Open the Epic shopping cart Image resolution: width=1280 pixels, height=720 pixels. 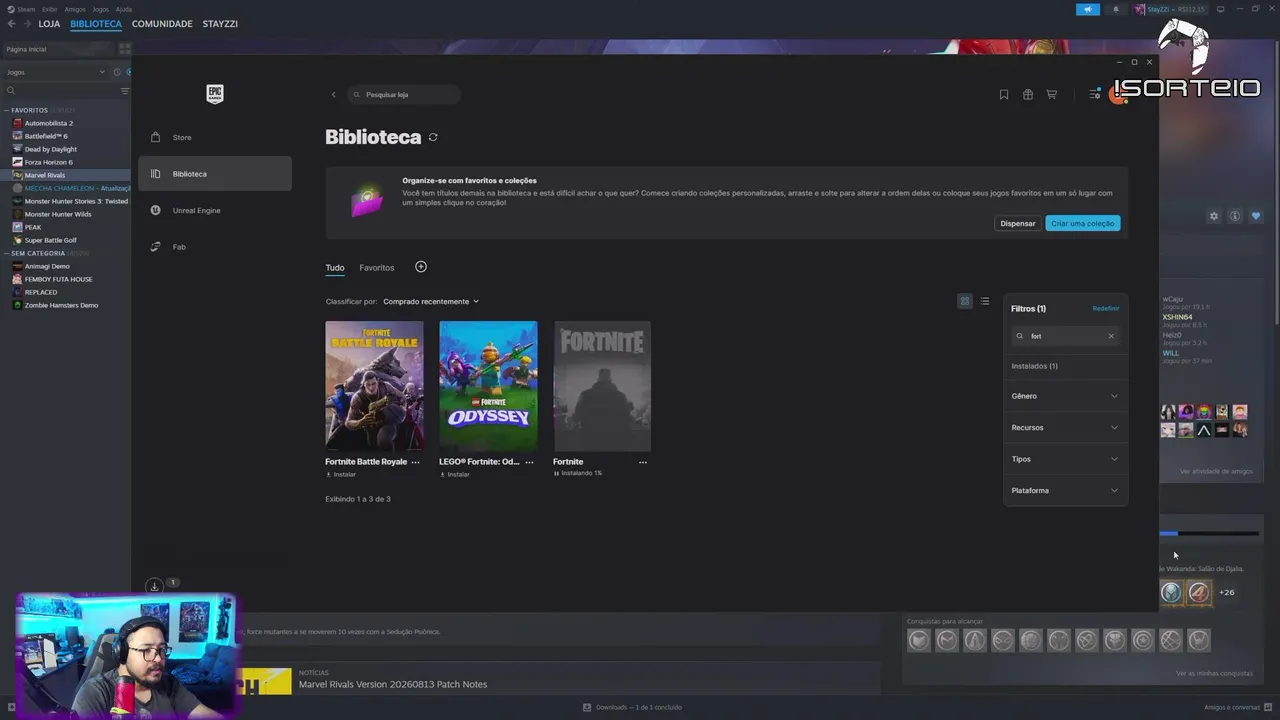click(x=1052, y=95)
